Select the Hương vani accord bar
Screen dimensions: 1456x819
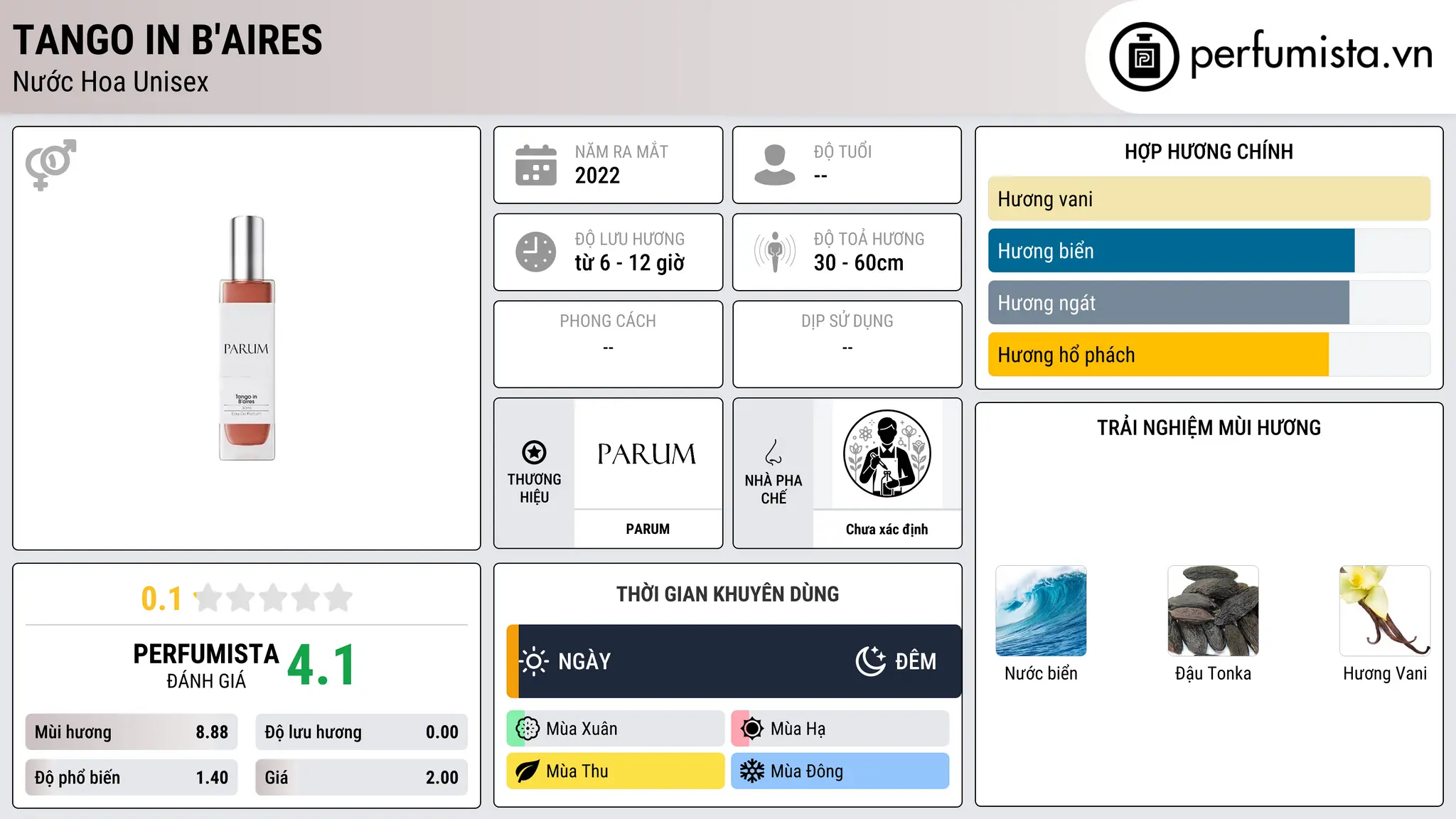pos(1209,199)
